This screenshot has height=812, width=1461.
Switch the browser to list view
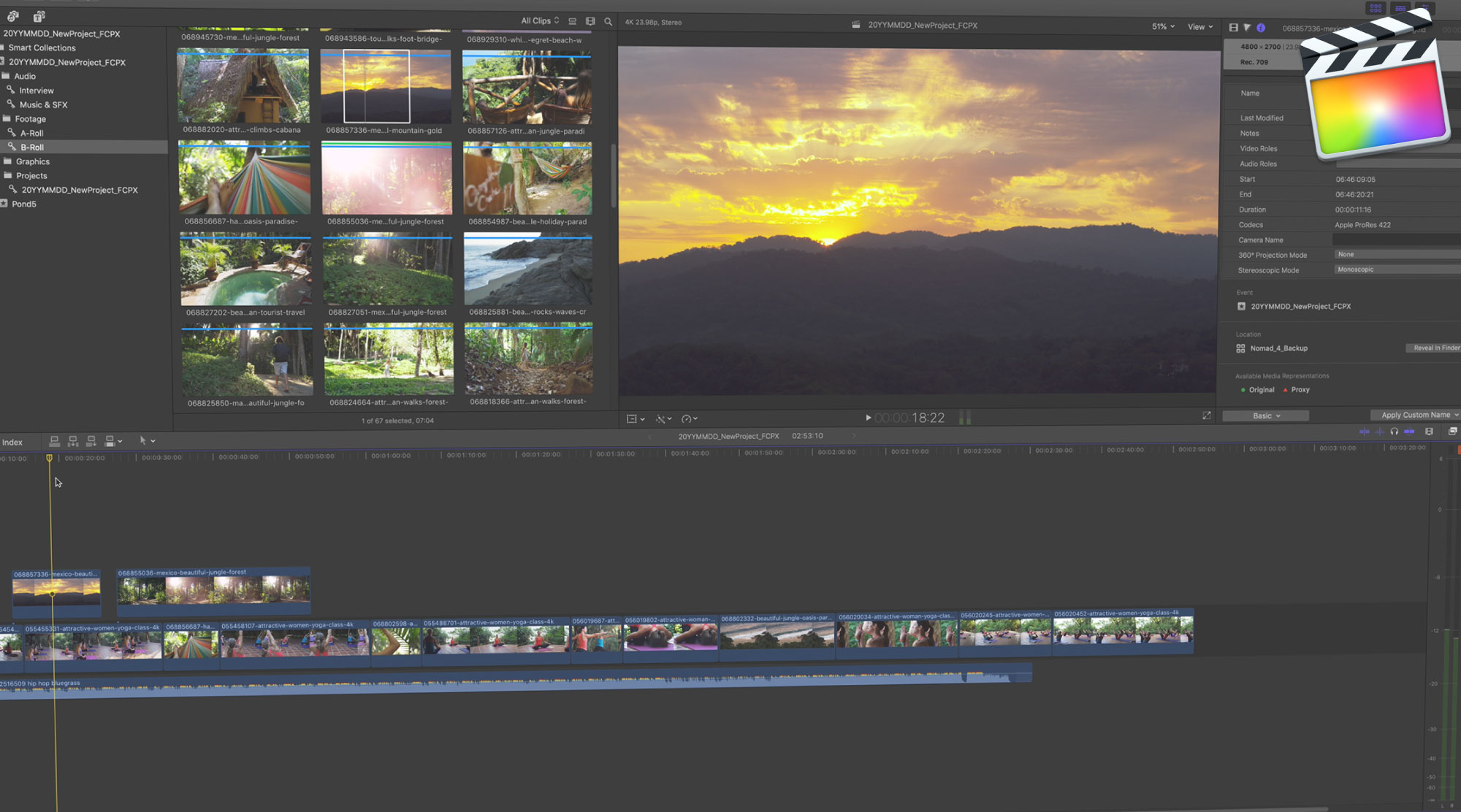tap(590, 20)
